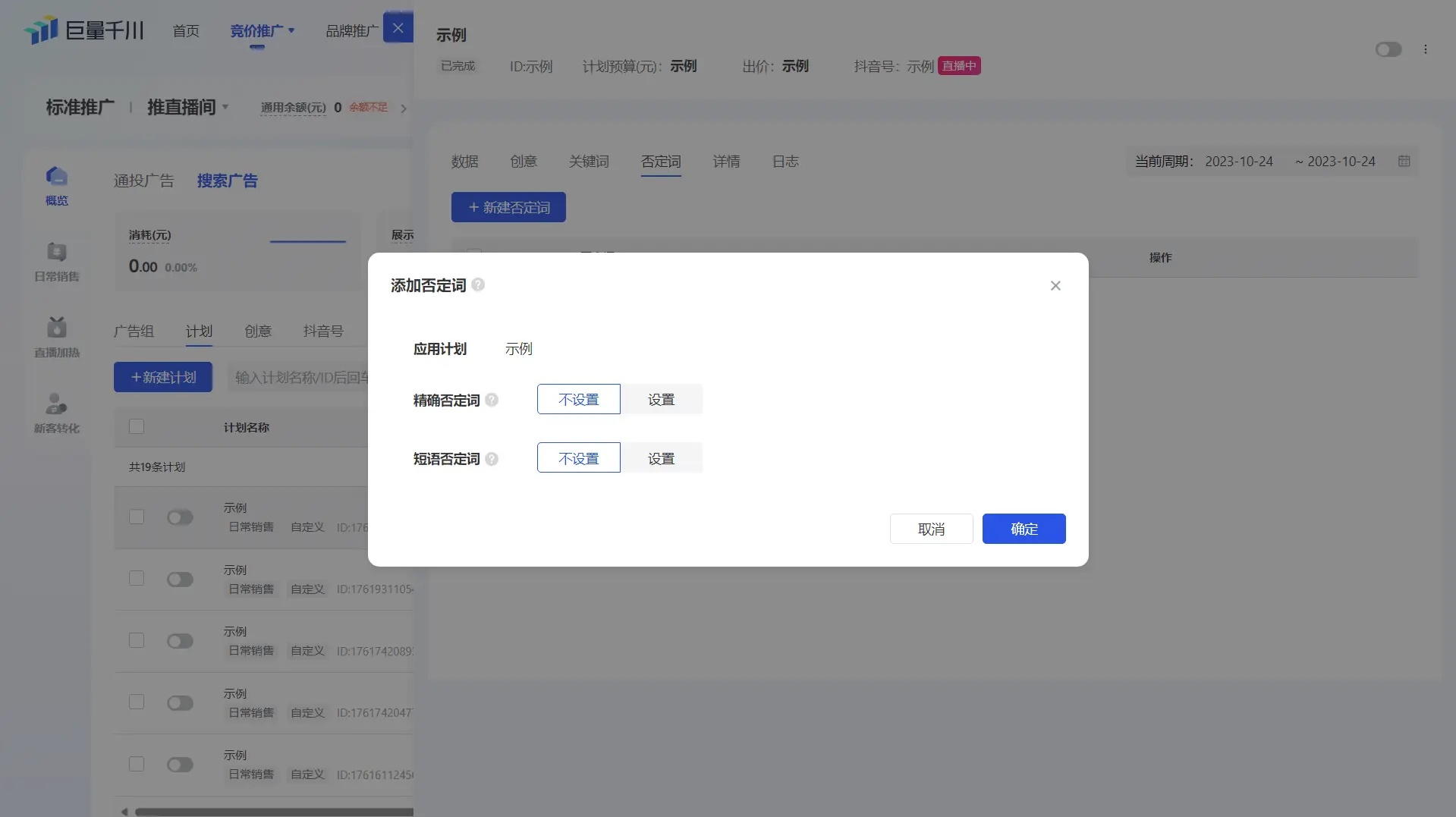Image resolution: width=1456 pixels, height=817 pixels.
Task: Click help icon next to 添加否定词 title
Action: [478, 284]
